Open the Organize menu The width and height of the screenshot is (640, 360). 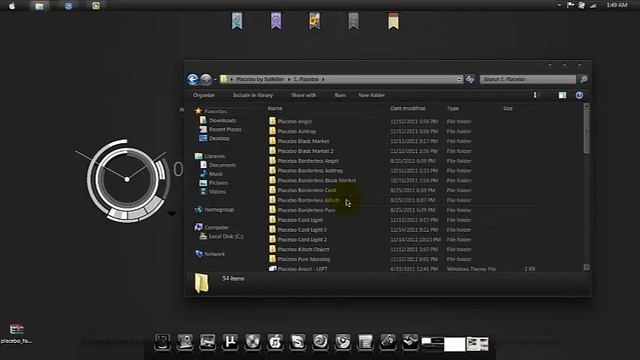204,95
